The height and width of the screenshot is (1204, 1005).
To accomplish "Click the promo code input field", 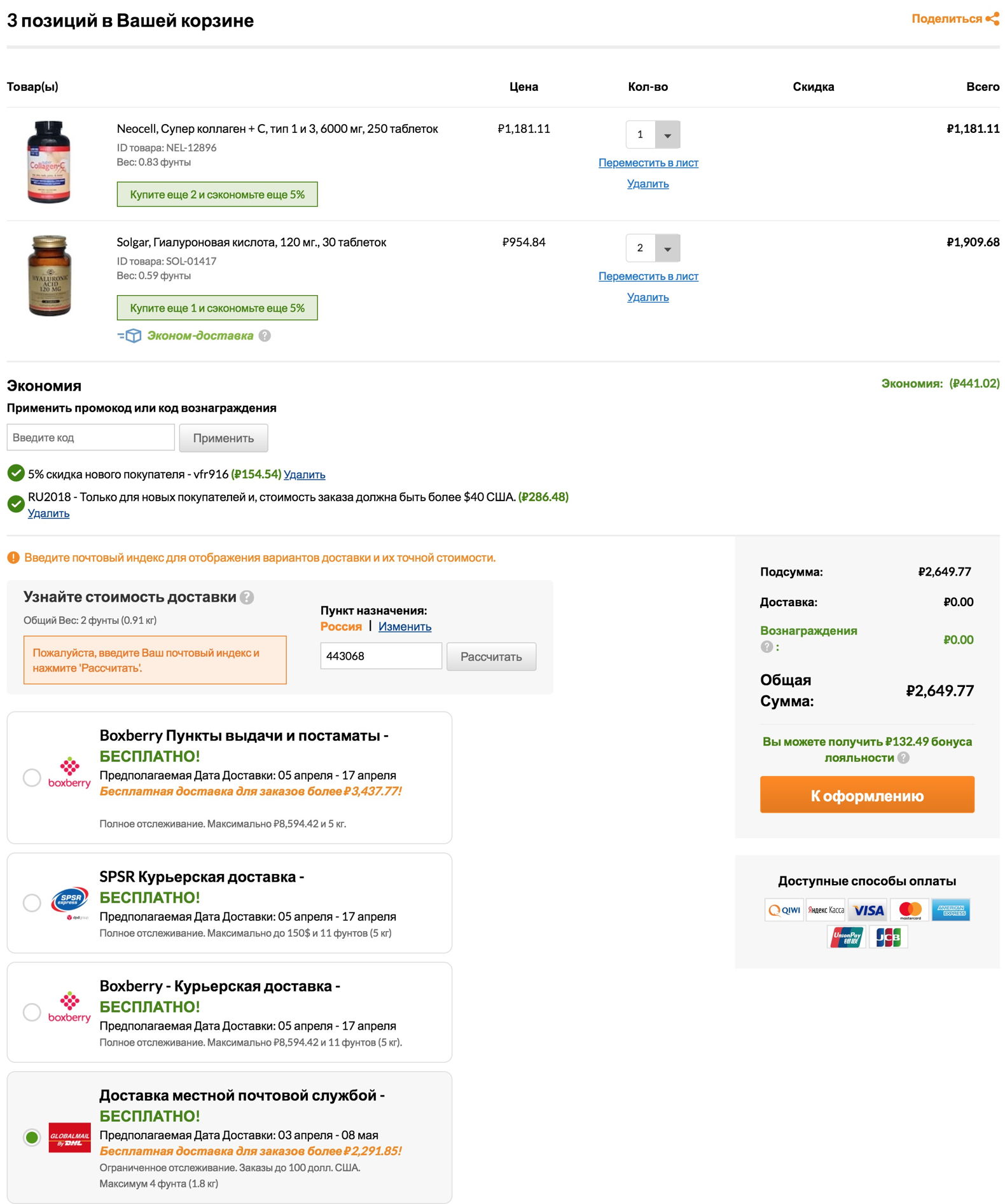I will [90, 438].
